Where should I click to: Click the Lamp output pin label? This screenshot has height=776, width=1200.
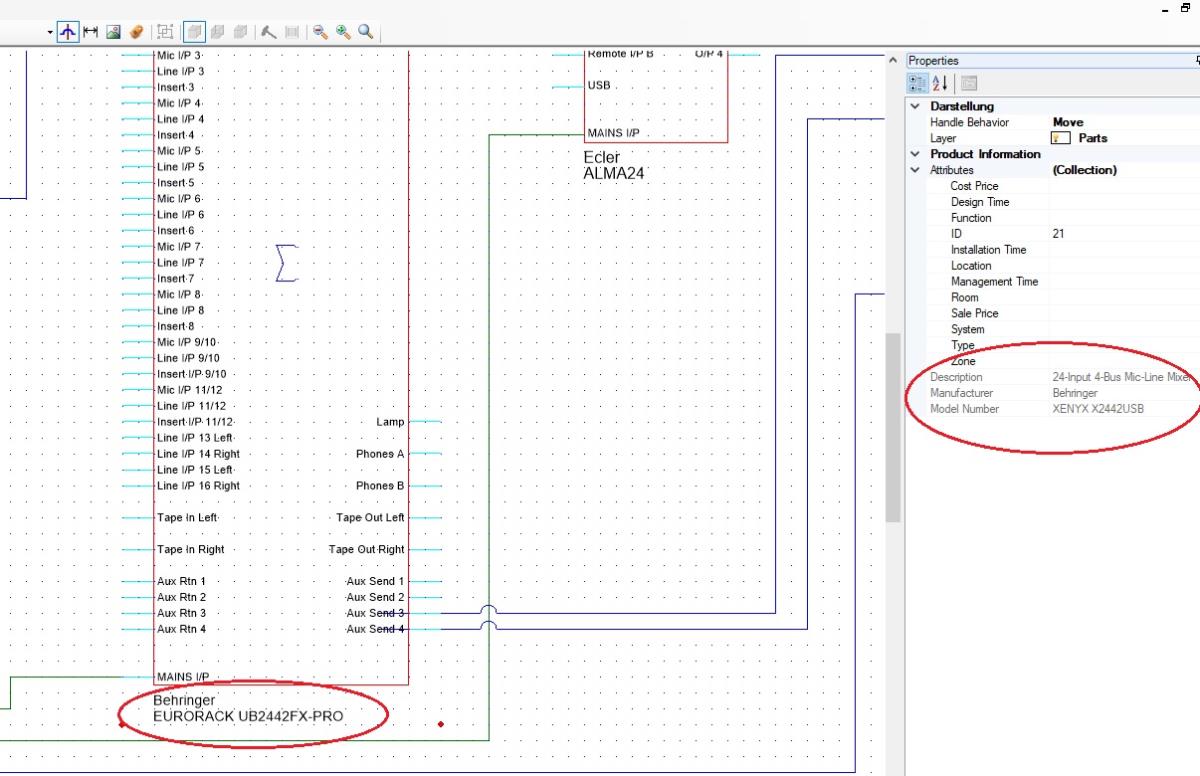390,422
